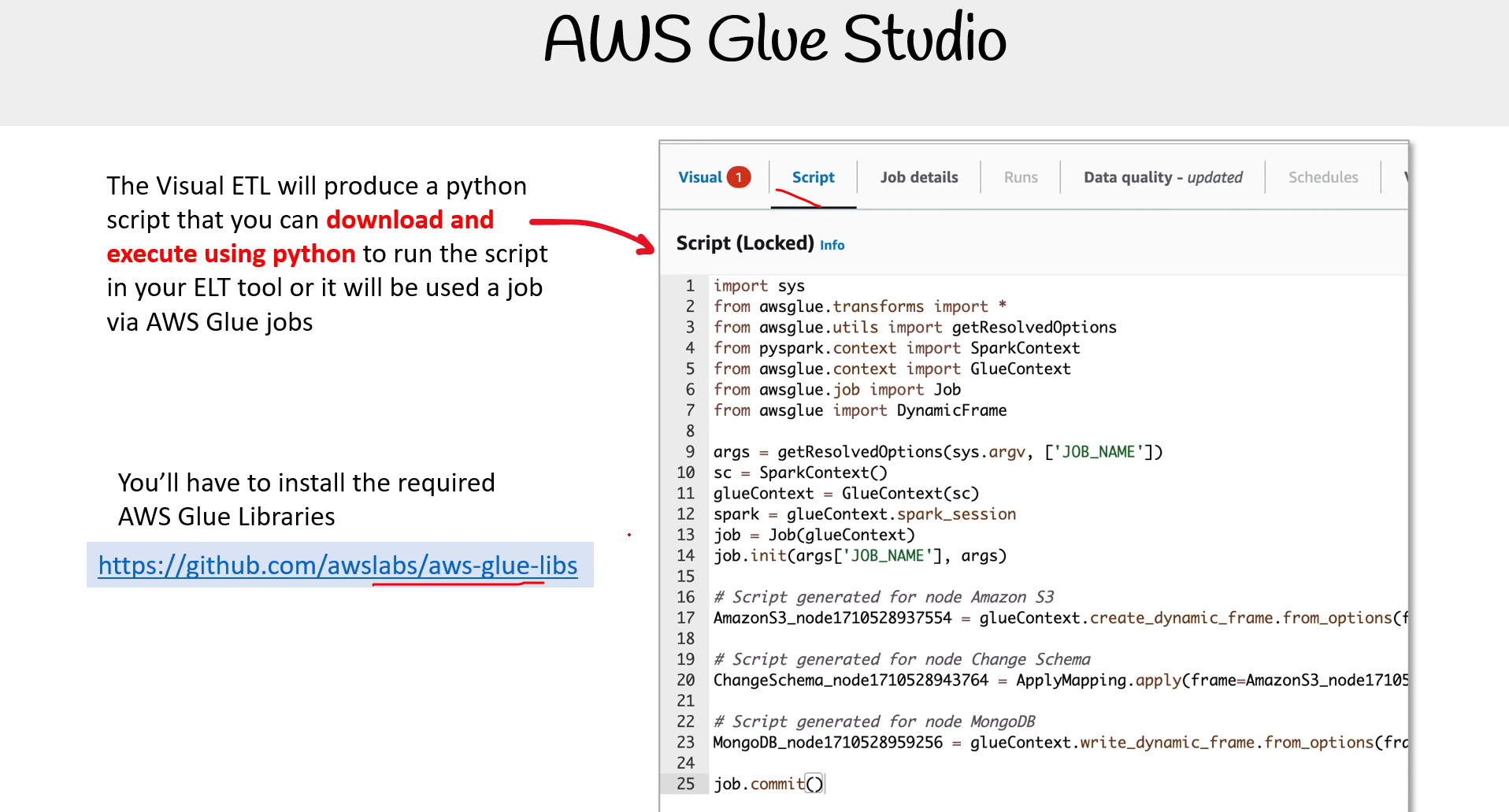Viewport: 1509px width, 812px height.
Task: Click the red 'download and' text
Action: click(x=410, y=220)
